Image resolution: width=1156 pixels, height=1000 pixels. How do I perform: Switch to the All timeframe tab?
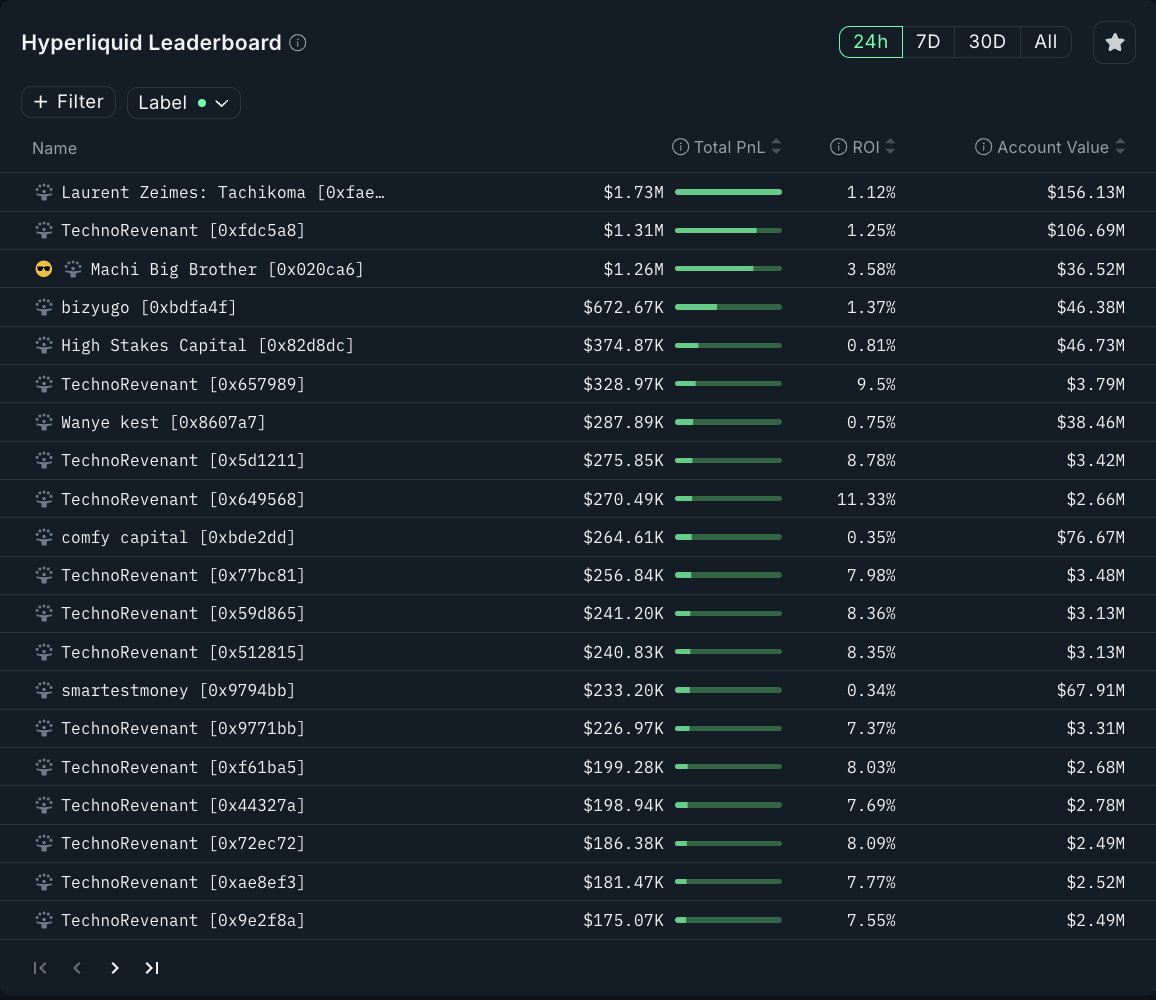(1045, 42)
